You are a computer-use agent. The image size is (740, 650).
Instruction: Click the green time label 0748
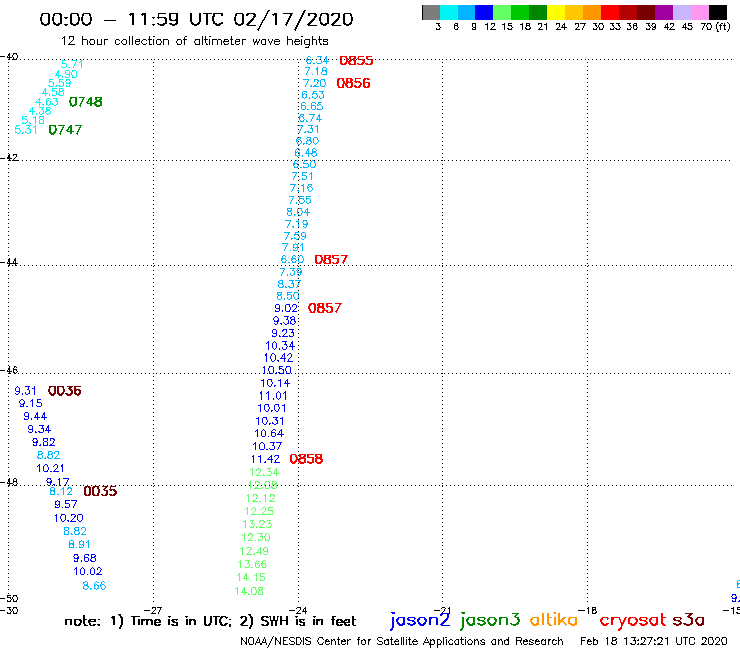click(x=85, y=102)
